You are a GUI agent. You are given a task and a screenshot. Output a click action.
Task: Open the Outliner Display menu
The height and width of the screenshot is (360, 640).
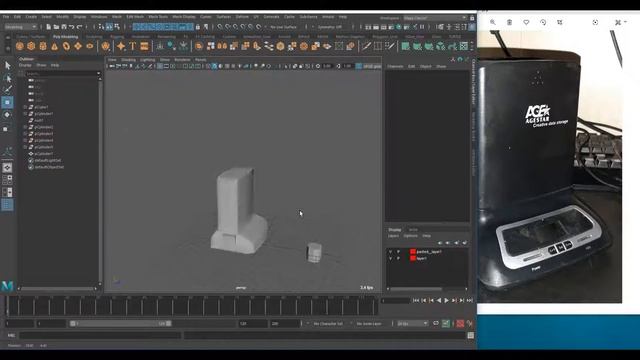pos(25,65)
